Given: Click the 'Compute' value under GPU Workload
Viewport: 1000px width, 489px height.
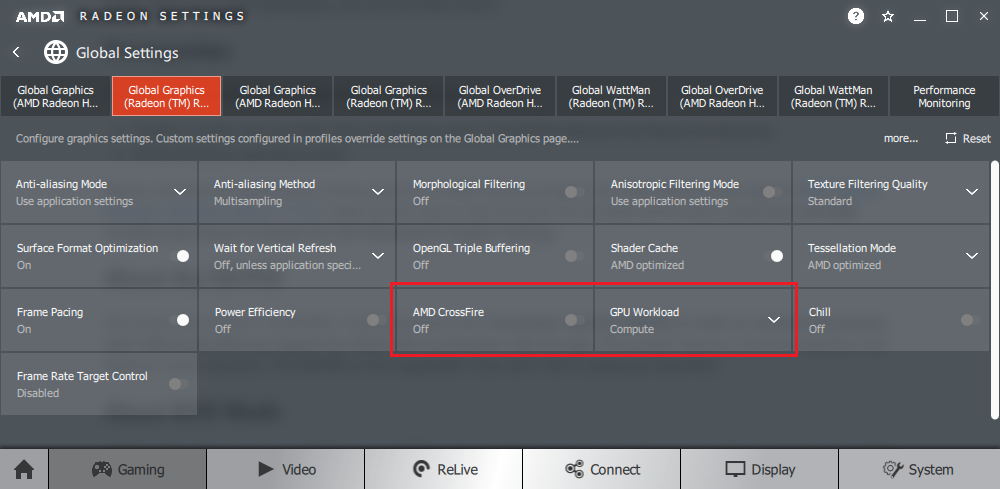Looking at the screenshot, I should click(x=631, y=329).
